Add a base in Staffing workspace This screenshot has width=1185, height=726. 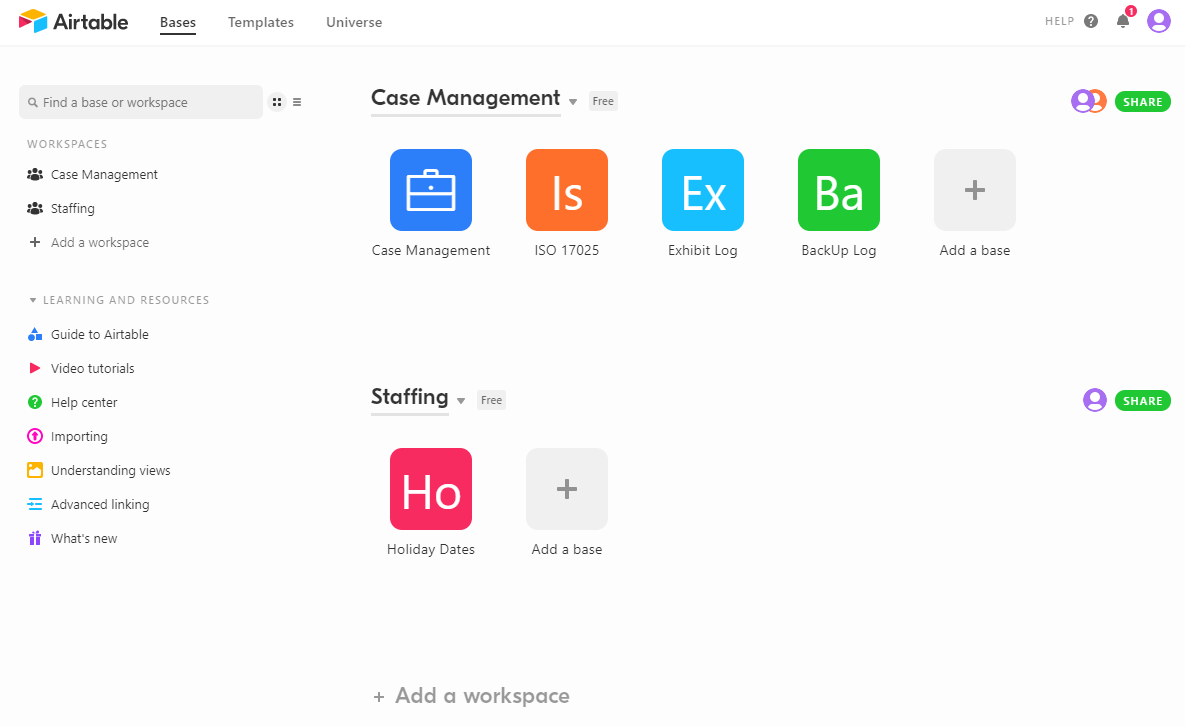pyautogui.click(x=567, y=489)
